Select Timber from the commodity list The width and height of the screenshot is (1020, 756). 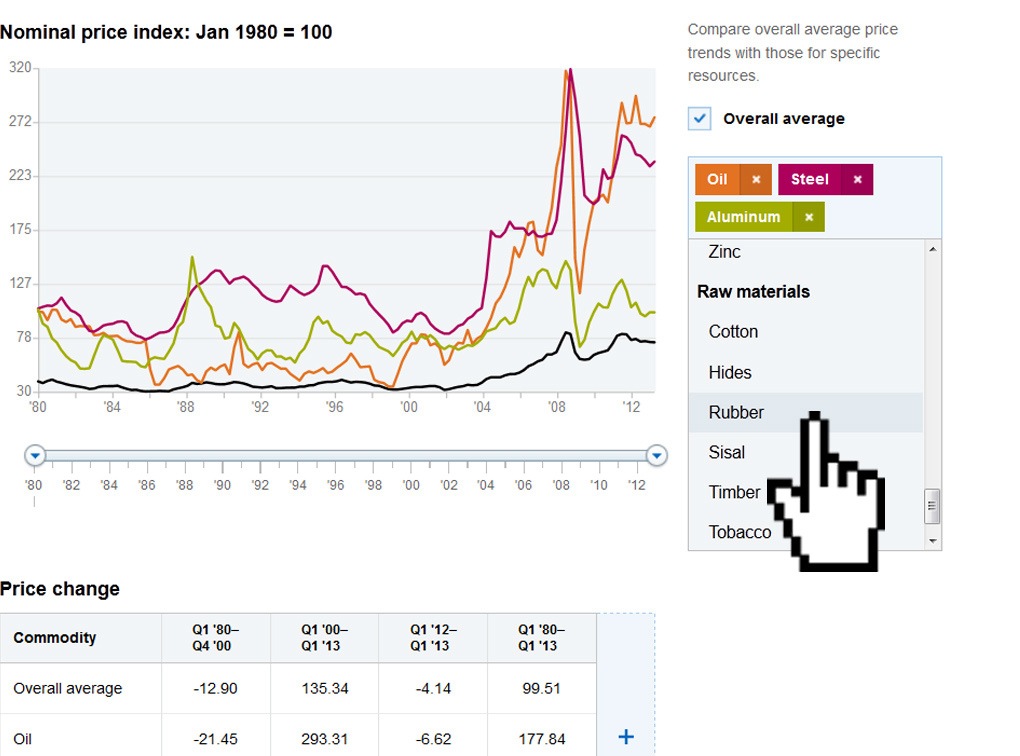[734, 492]
